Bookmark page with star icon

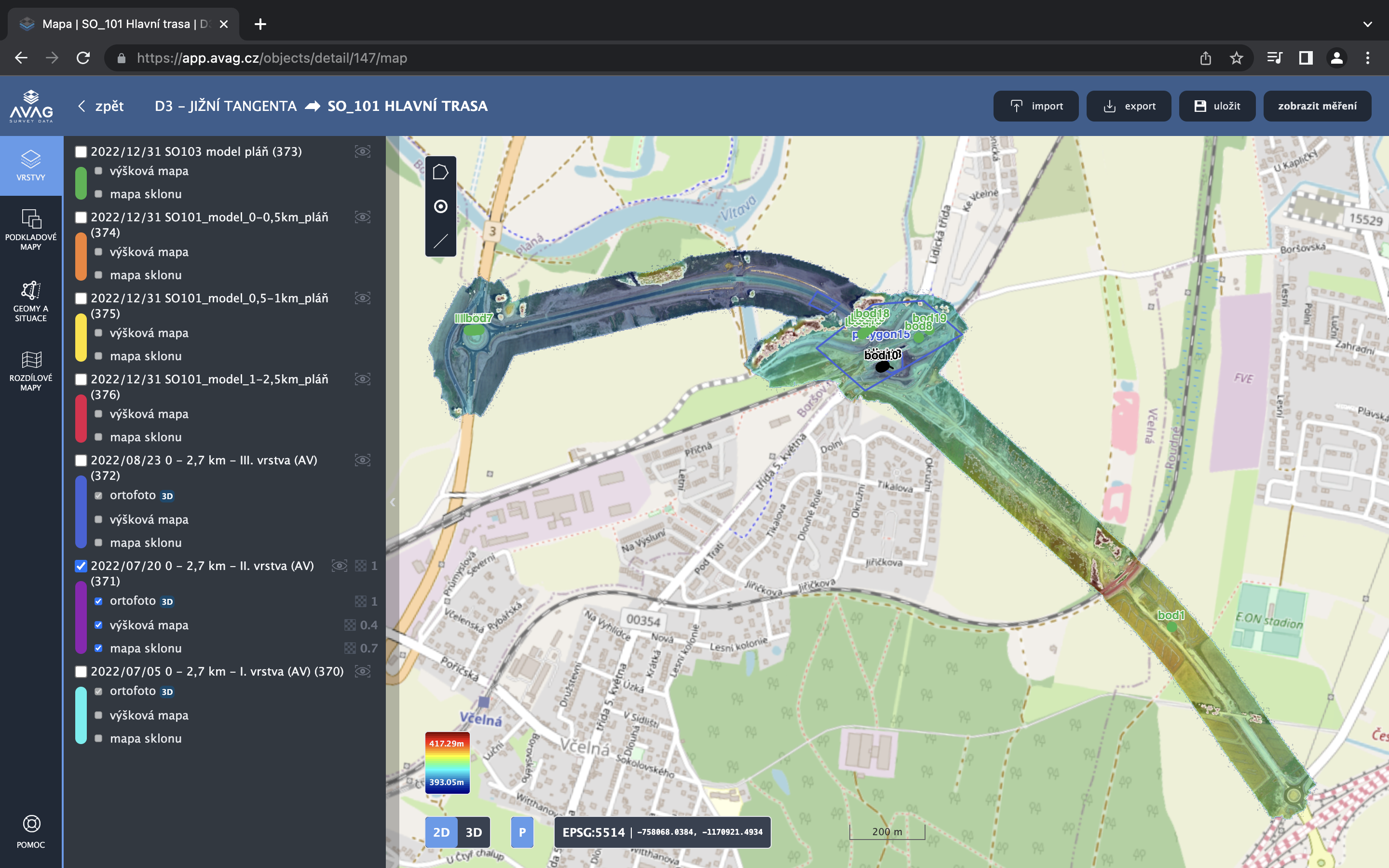1236,58
